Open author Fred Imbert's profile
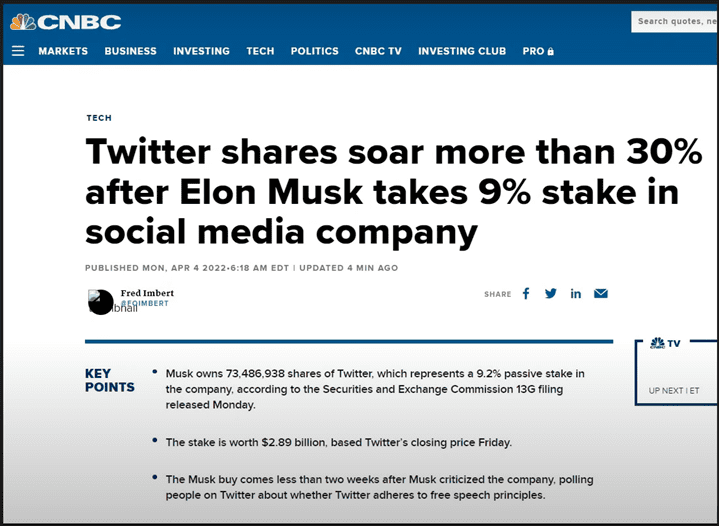 147,293
